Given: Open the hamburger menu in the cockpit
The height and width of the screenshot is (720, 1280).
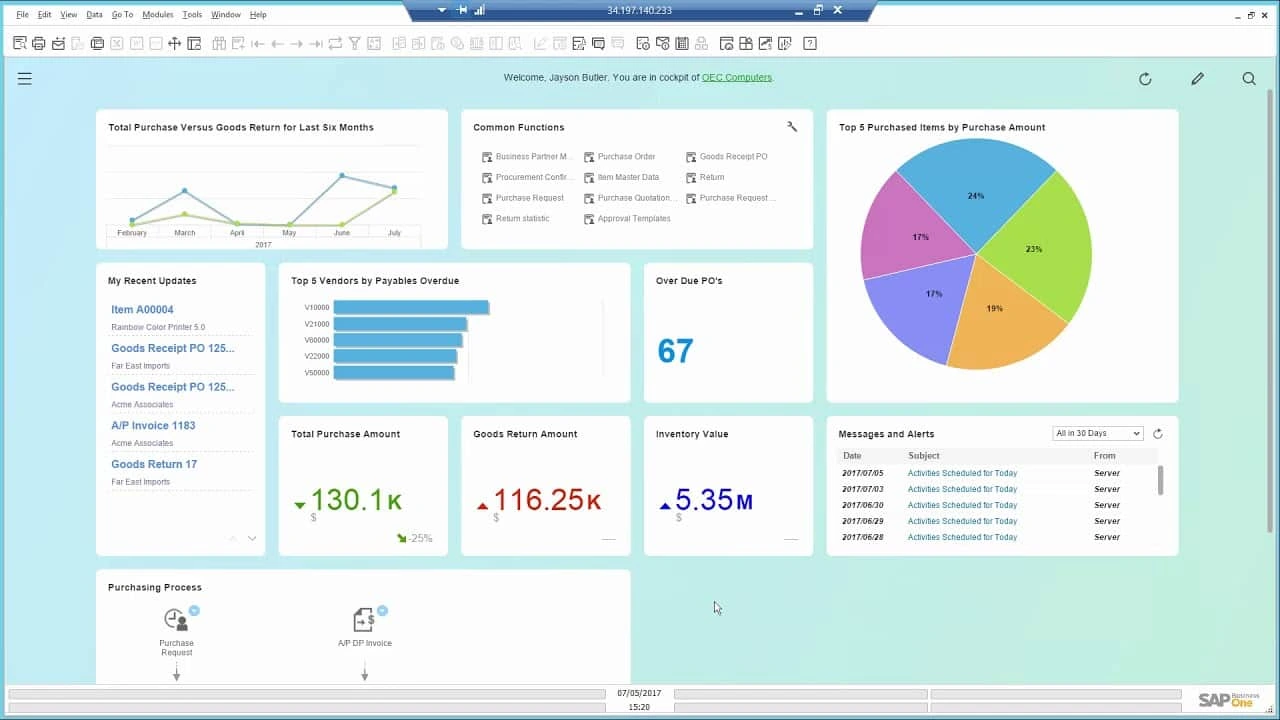Looking at the screenshot, I should (25, 79).
